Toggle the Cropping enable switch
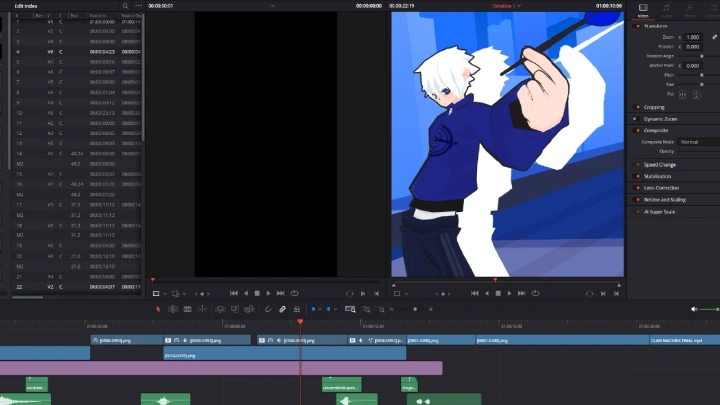This screenshot has width=720, height=405. coord(637,107)
